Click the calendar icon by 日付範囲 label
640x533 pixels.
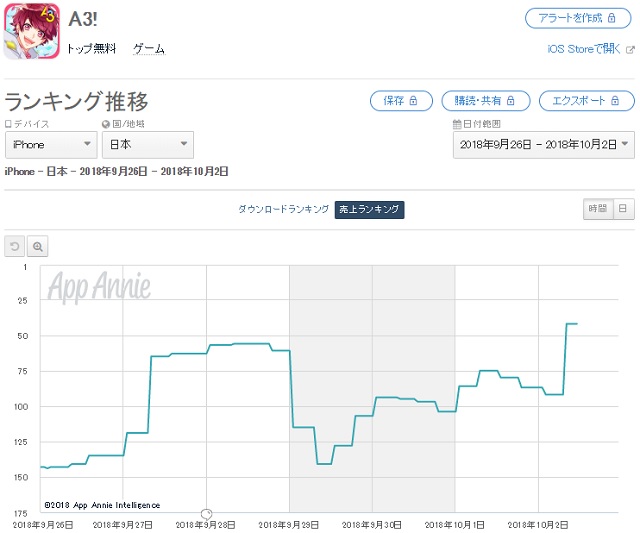coord(457,124)
